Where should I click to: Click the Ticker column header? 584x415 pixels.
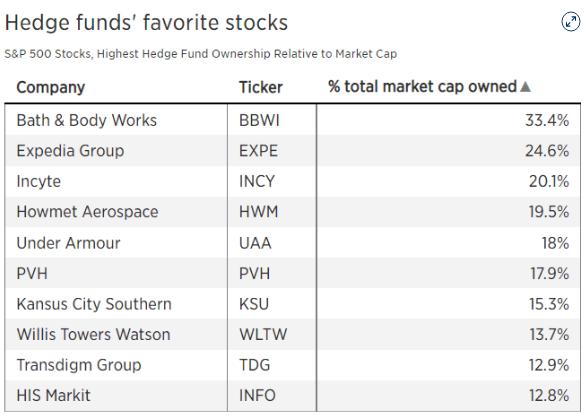click(x=261, y=88)
